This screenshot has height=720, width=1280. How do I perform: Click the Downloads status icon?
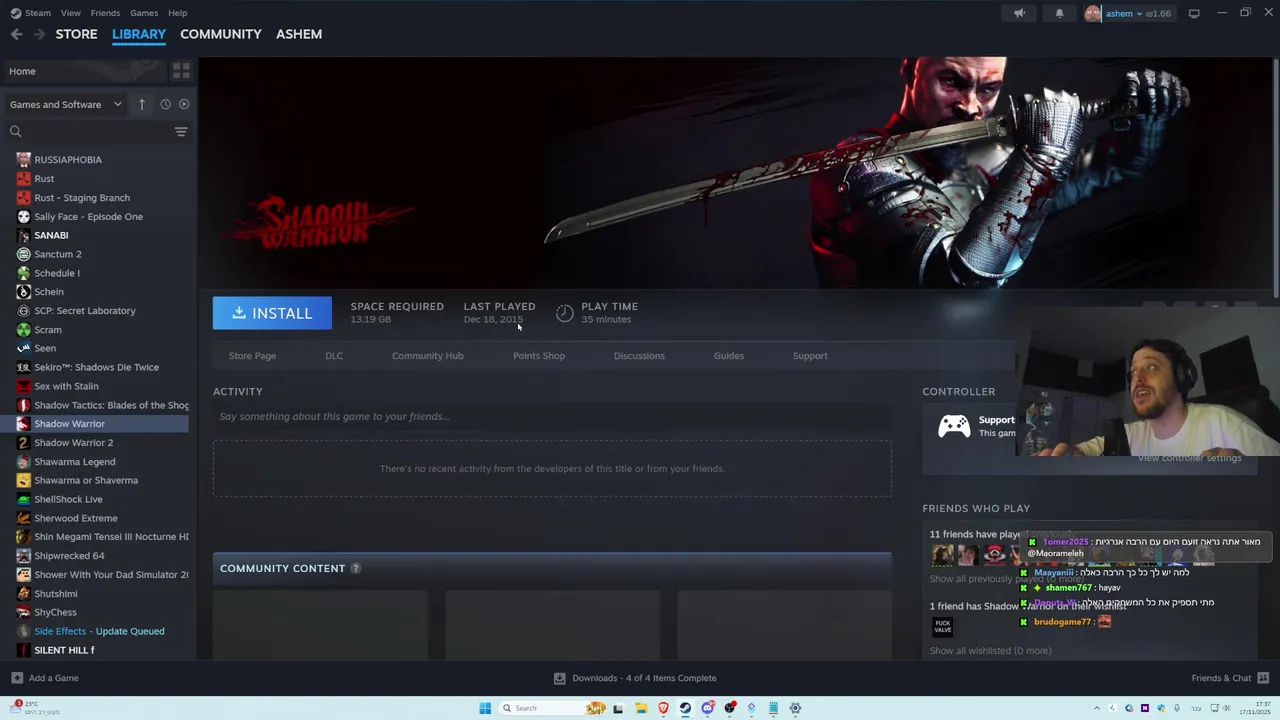coord(560,678)
